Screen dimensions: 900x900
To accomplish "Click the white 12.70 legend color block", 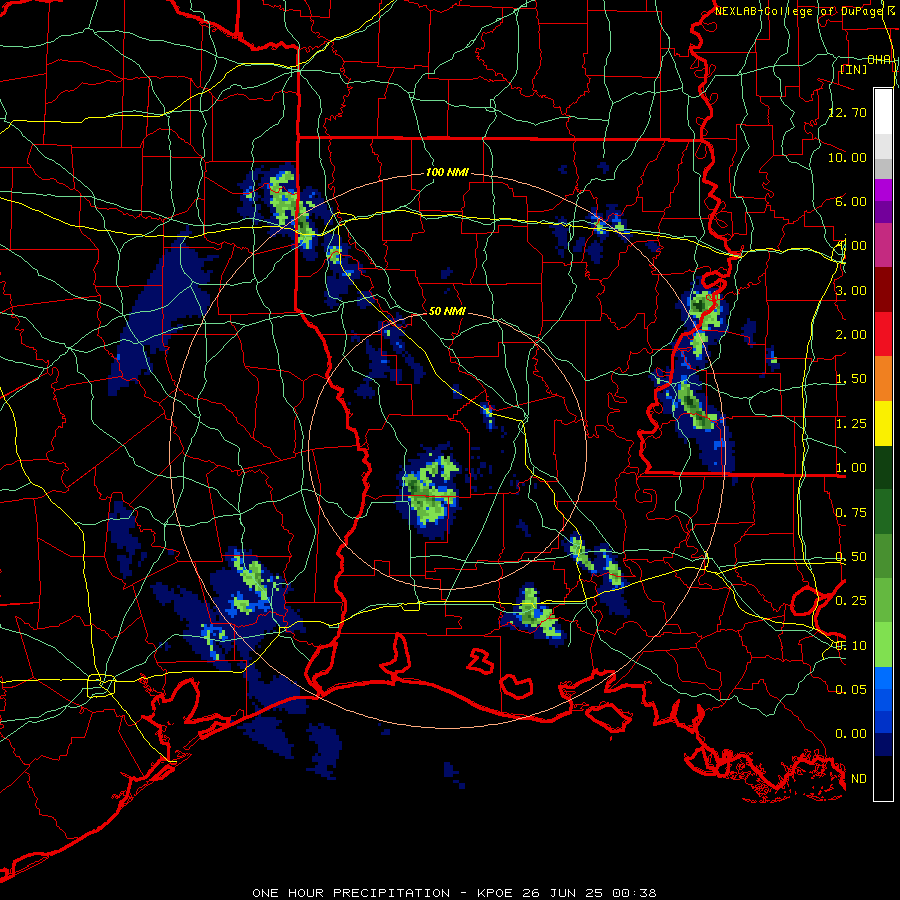I will click(883, 111).
